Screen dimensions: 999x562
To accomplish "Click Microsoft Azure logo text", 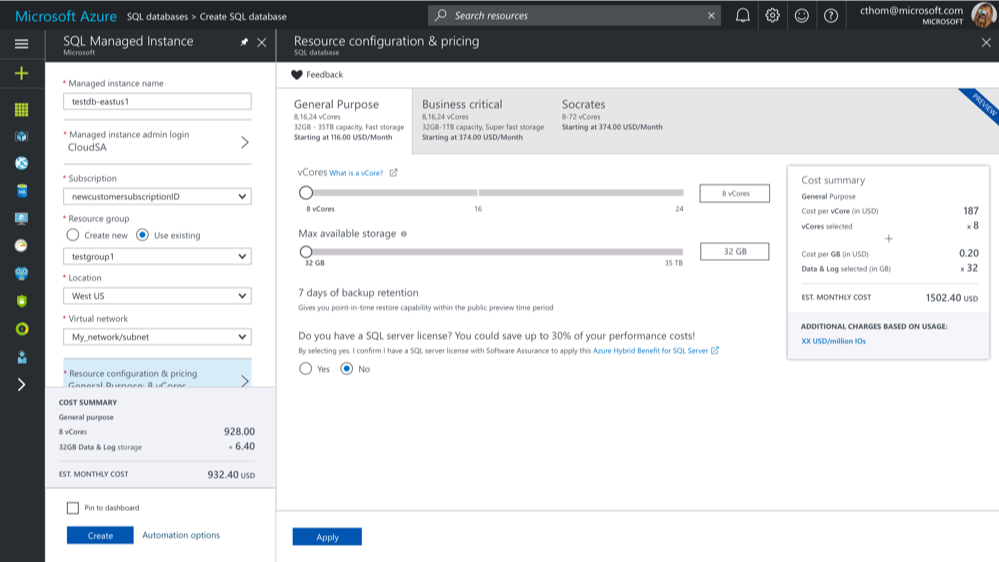I will click(66, 16).
